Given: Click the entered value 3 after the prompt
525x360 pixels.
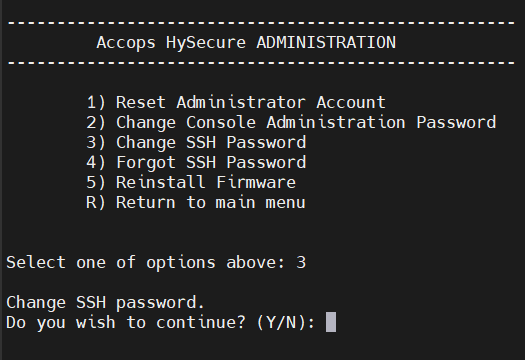Looking at the screenshot, I should coord(301,263).
